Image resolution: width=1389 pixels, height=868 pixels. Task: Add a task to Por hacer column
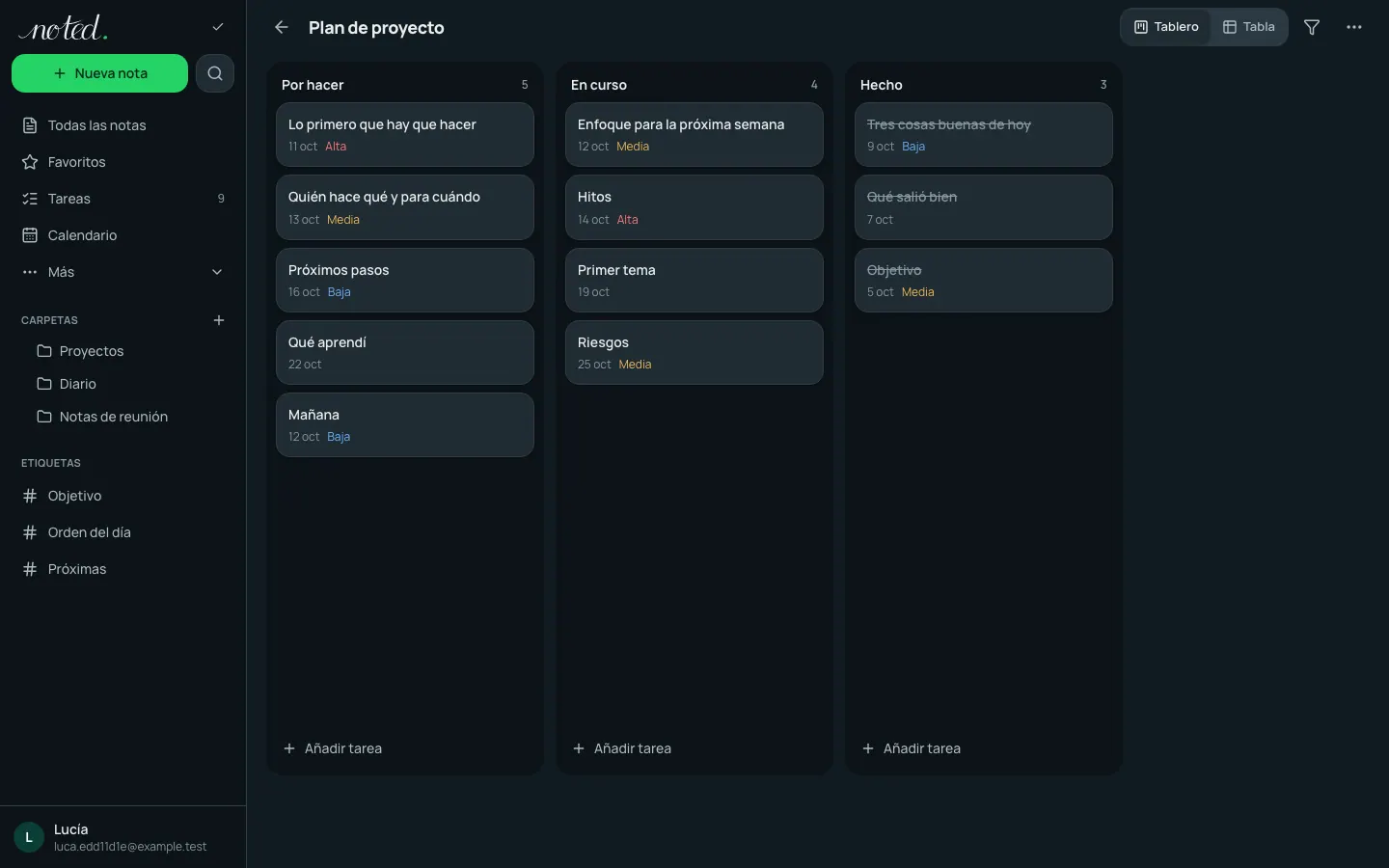(x=405, y=748)
